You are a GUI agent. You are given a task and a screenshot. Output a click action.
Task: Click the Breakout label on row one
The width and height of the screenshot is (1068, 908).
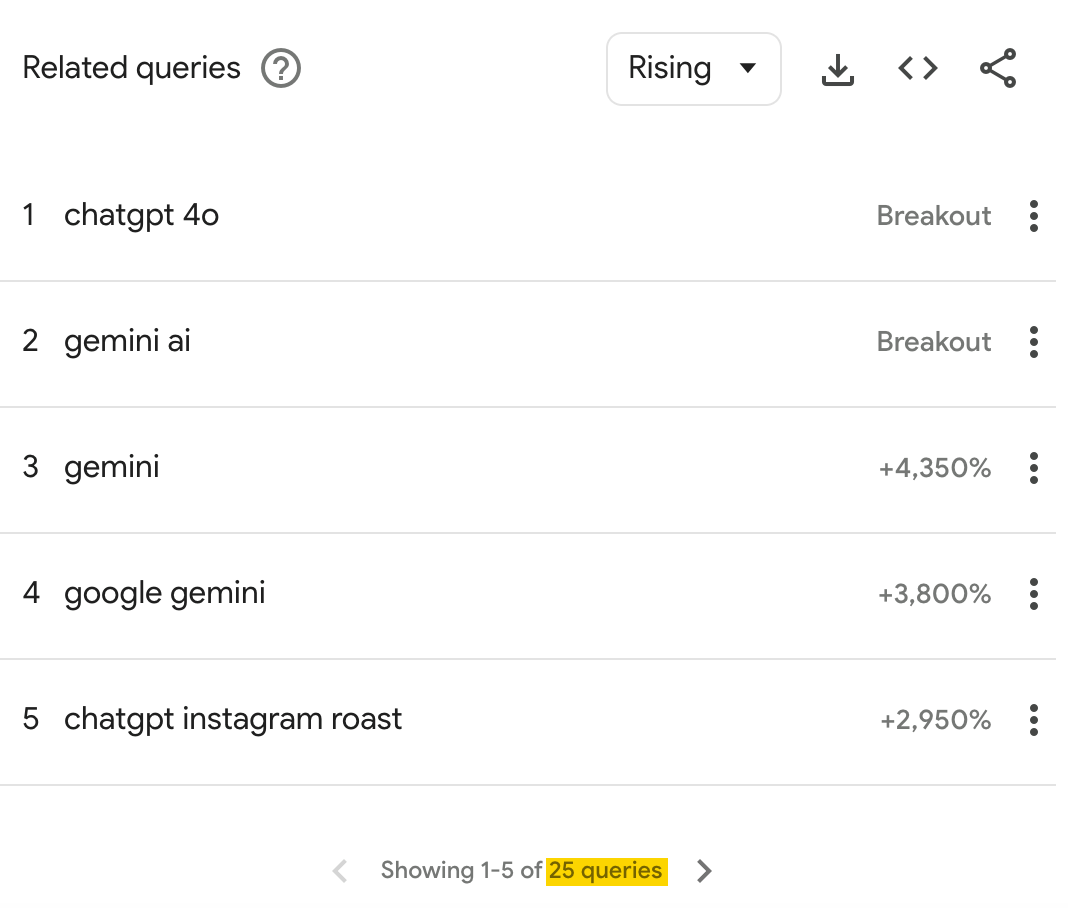click(934, 216)
